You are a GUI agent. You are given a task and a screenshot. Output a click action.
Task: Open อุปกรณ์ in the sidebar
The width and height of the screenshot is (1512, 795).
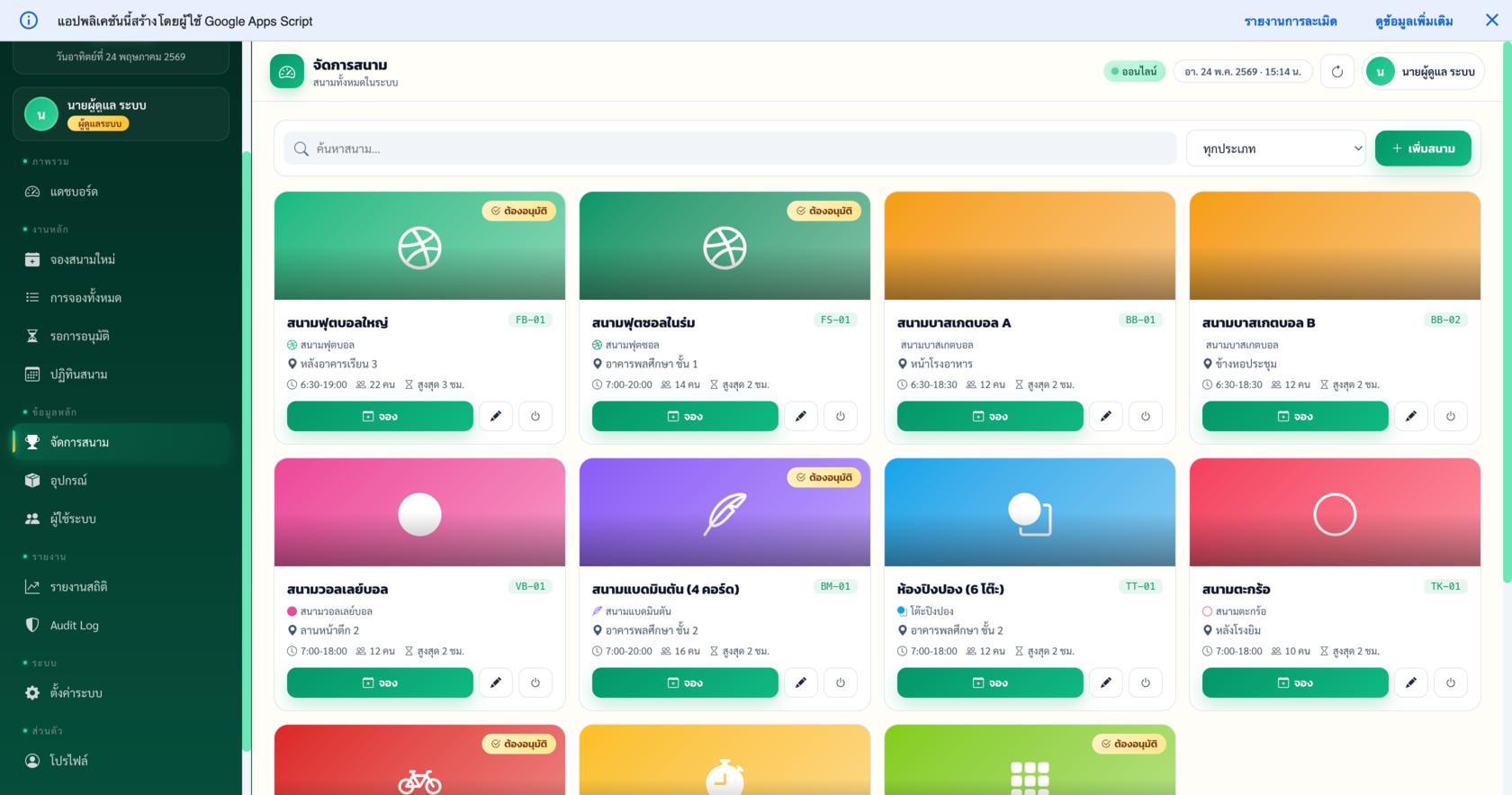121,480
